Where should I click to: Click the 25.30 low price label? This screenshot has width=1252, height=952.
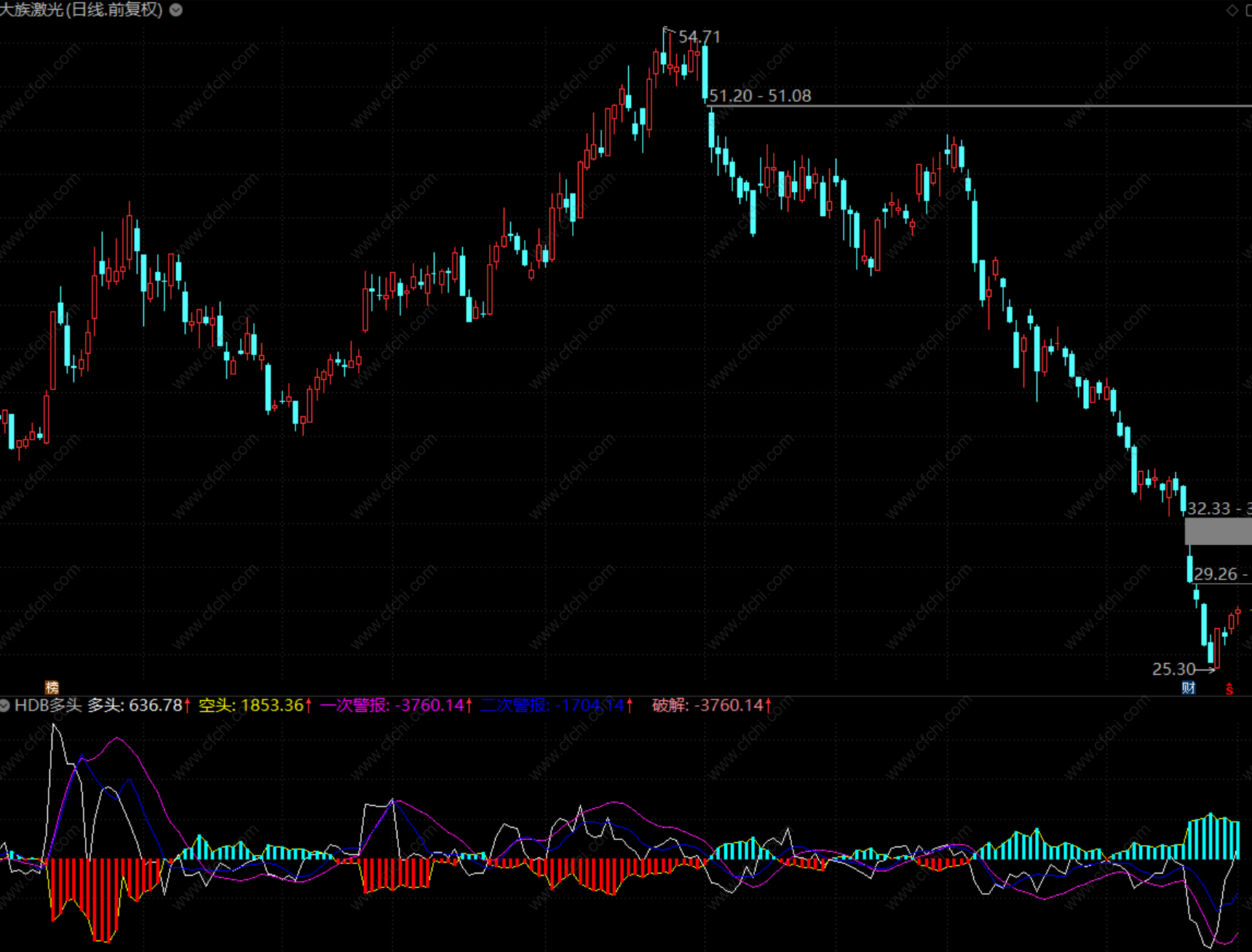(x=1173, y=669)
